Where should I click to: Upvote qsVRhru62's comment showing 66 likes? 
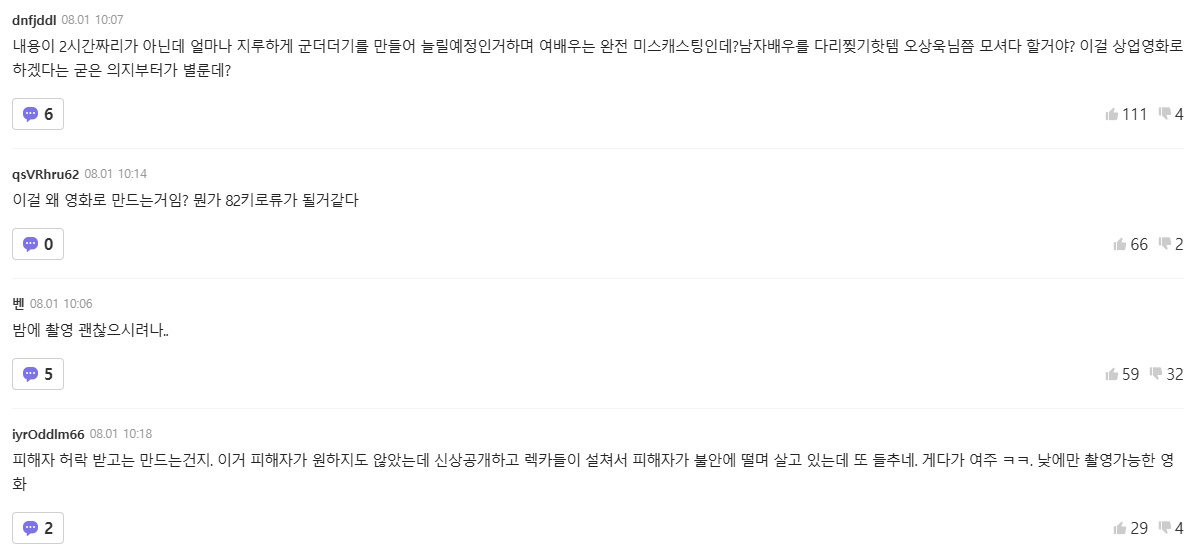(1130, 244)
